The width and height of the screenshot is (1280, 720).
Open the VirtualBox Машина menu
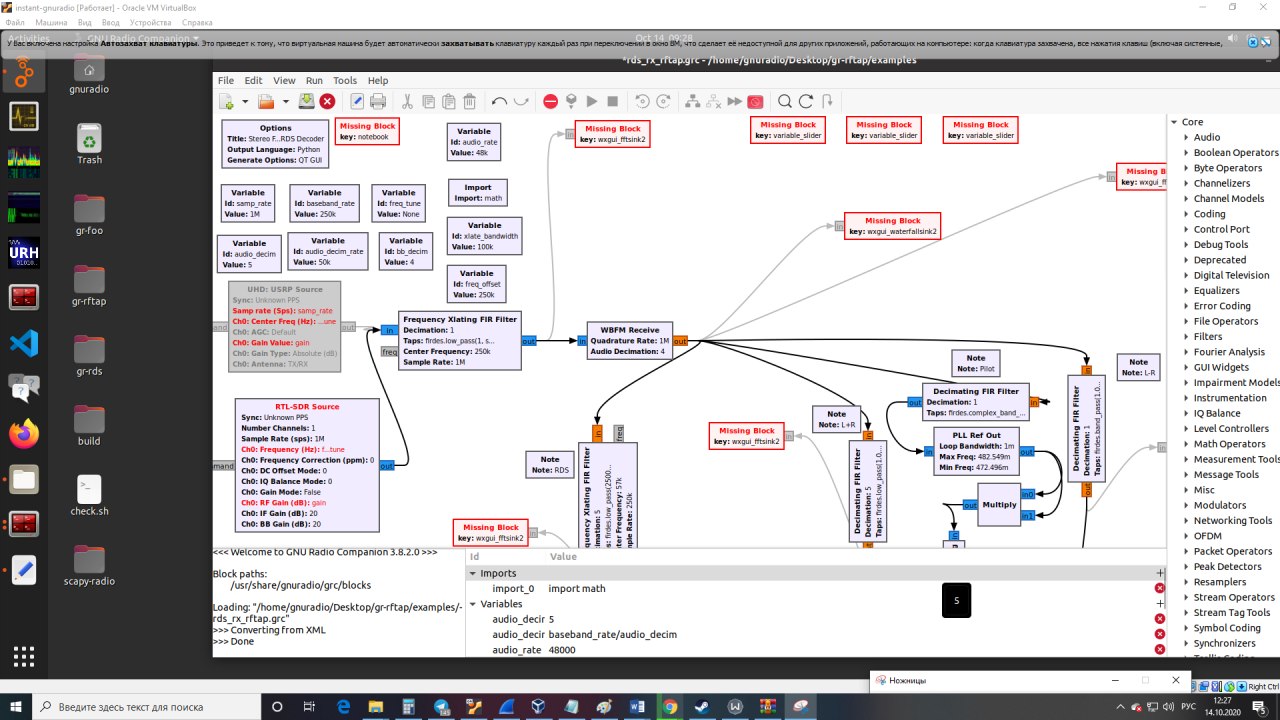(52, 22)
